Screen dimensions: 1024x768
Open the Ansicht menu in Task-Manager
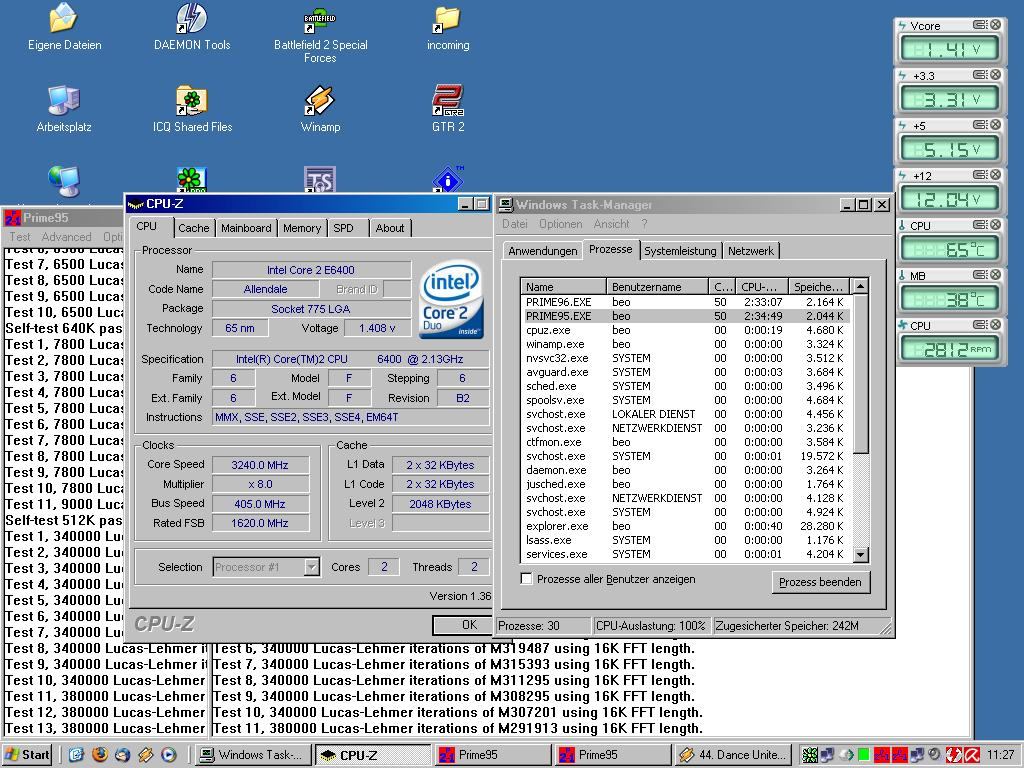[611, 224]
